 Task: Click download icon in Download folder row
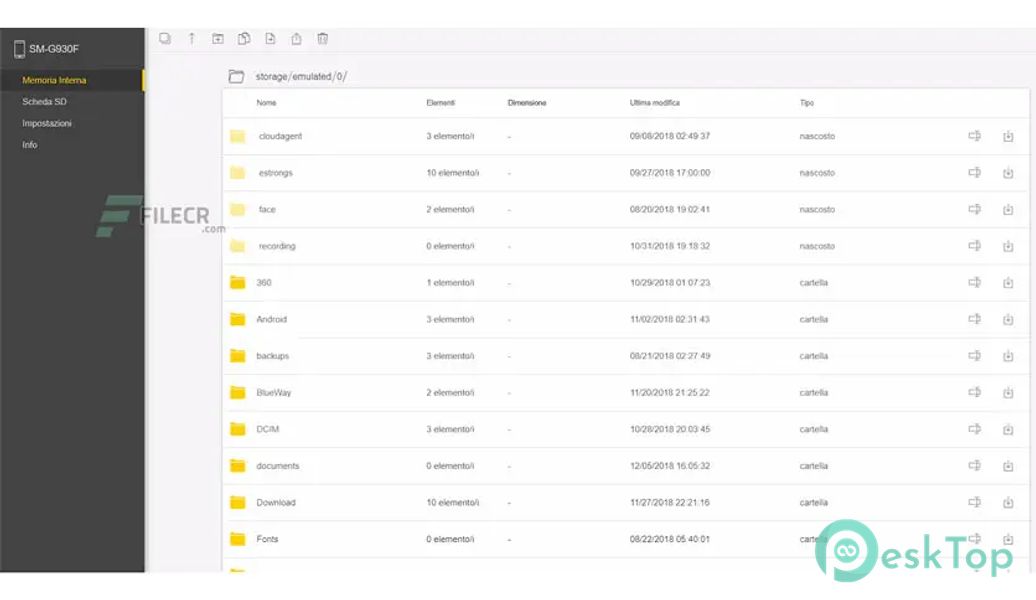coord(1008,503)
